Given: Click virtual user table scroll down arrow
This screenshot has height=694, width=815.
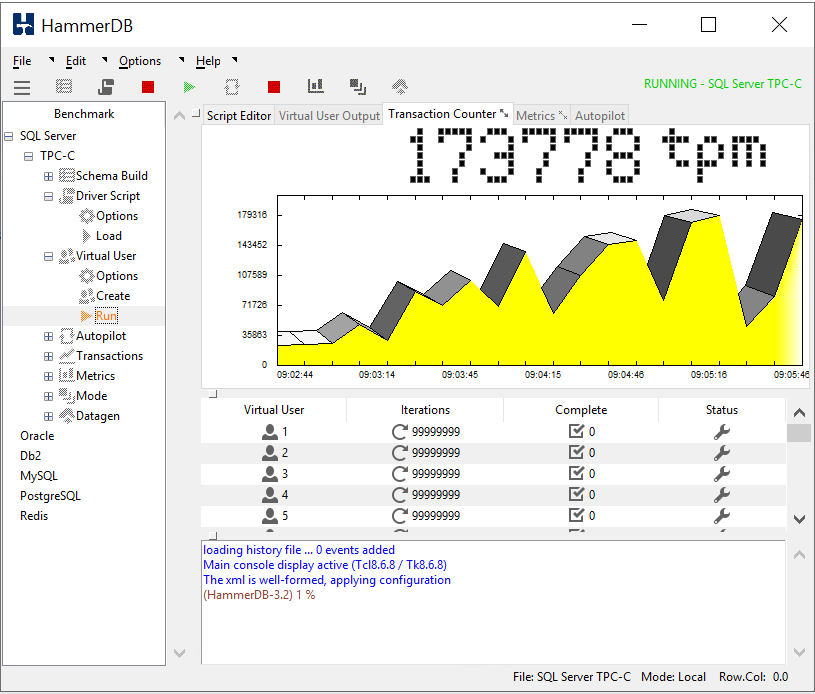Looking at the screenshot, I should click(x=799, y=519).
